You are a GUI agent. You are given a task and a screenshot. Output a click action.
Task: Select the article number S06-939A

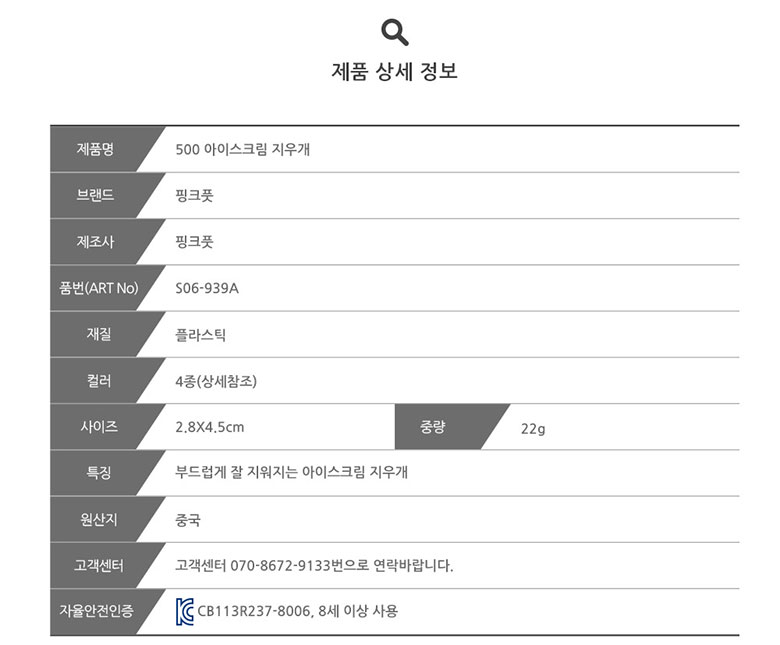tap(207, 288)
